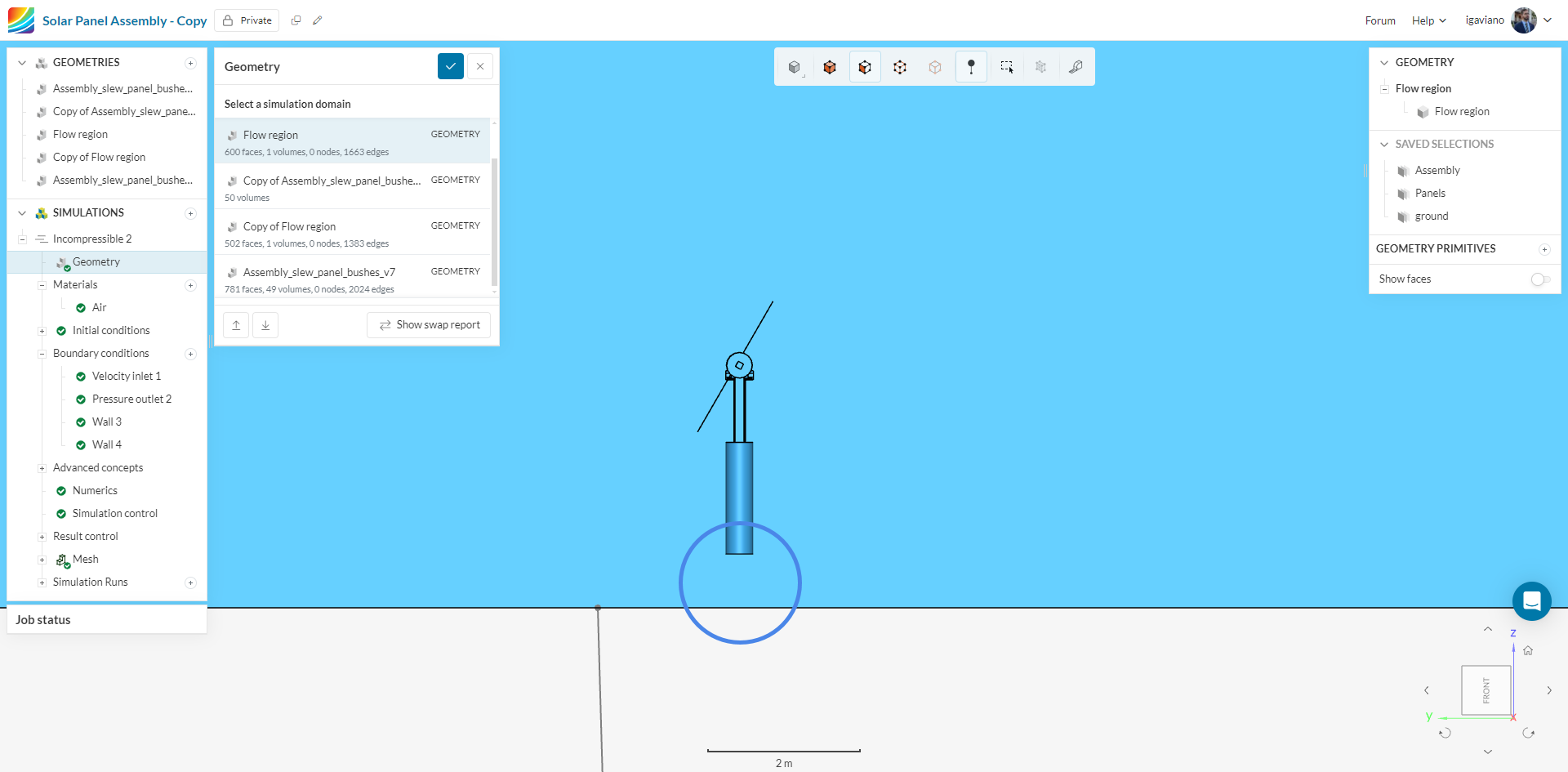Open the render mode cube menu
Image resolution: width=1568 pixels, height=772 pixels.
[795, 67]
